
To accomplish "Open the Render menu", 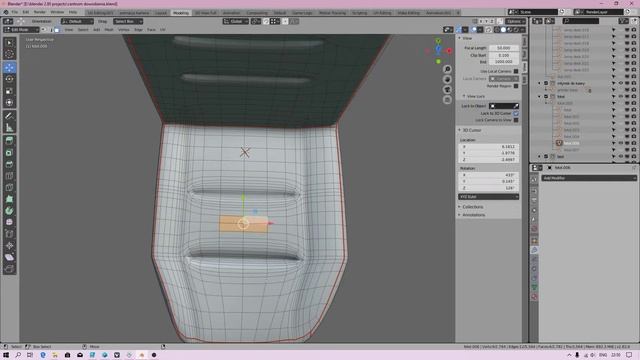I will click(x=40, y=12).
